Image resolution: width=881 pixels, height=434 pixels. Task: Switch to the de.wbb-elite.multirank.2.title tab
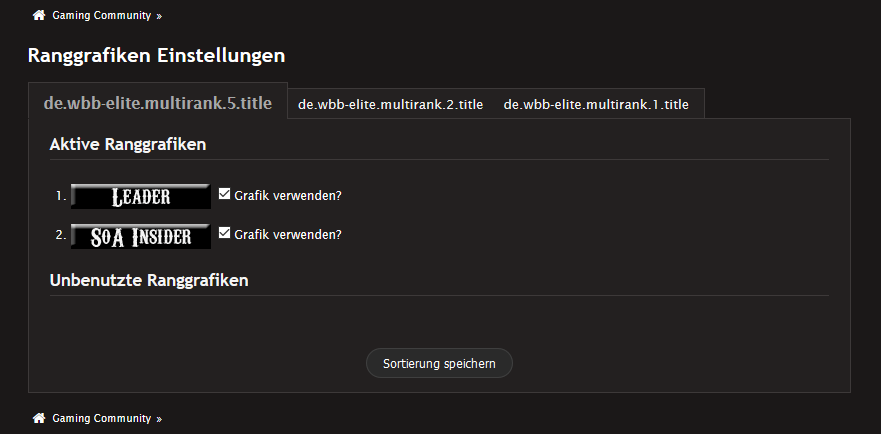click(390, 104)
